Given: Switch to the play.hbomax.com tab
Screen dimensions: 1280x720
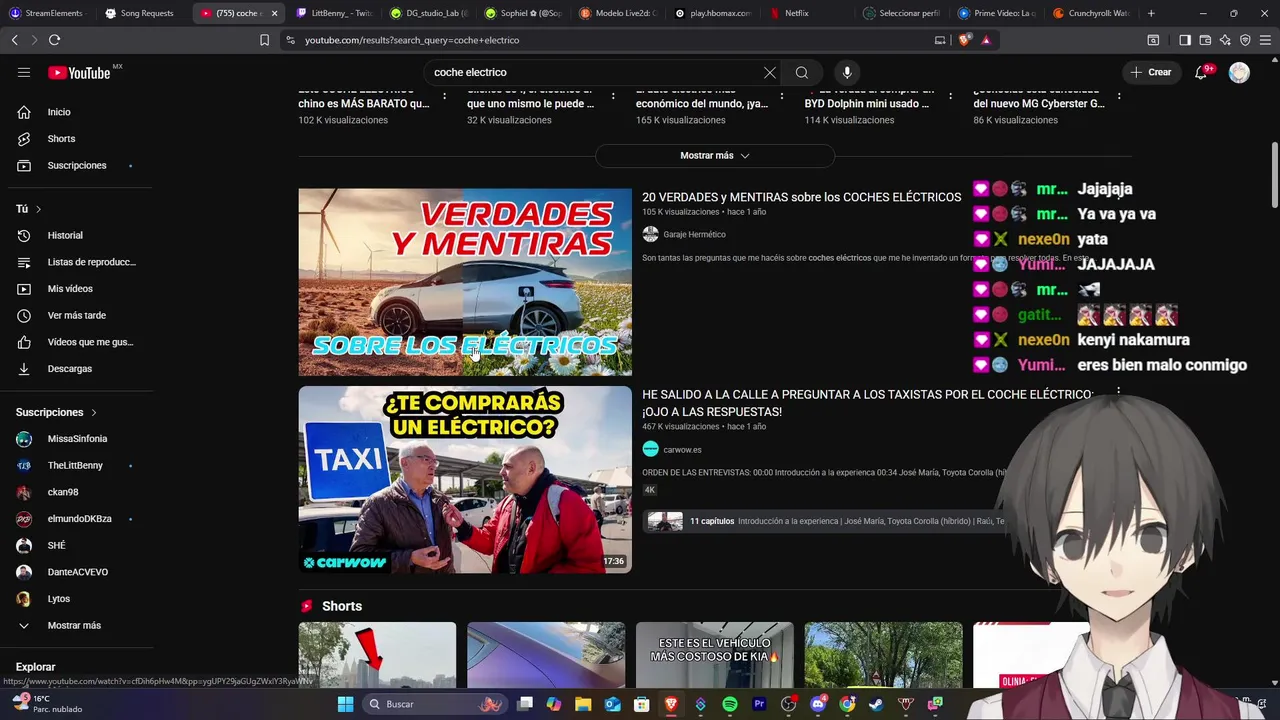Looking at the screenshot, I should (713, 13).
